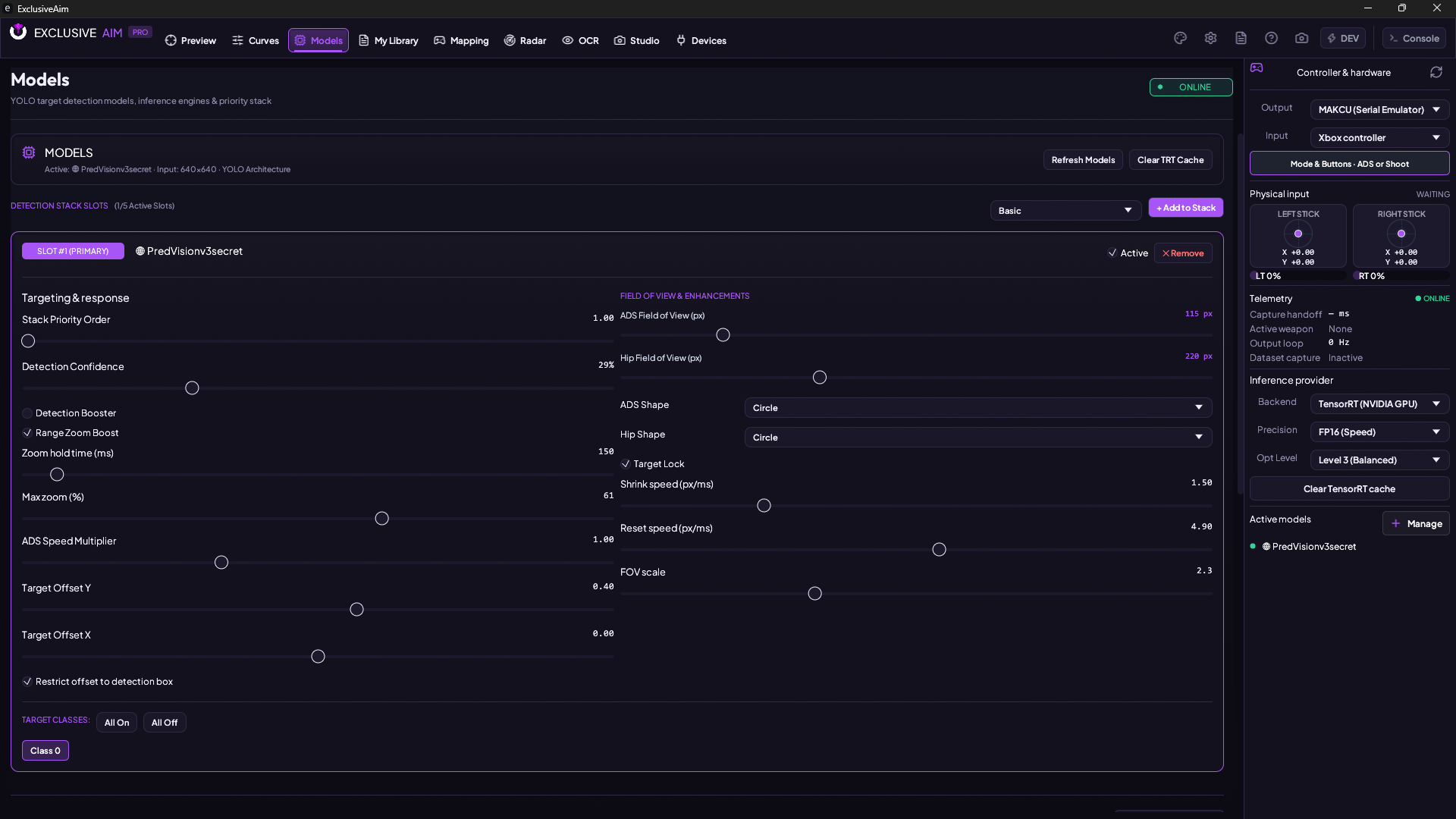Open the Output MAKCU dropdown
The height and width of the screenshot is (819, 1456).
1379,110
